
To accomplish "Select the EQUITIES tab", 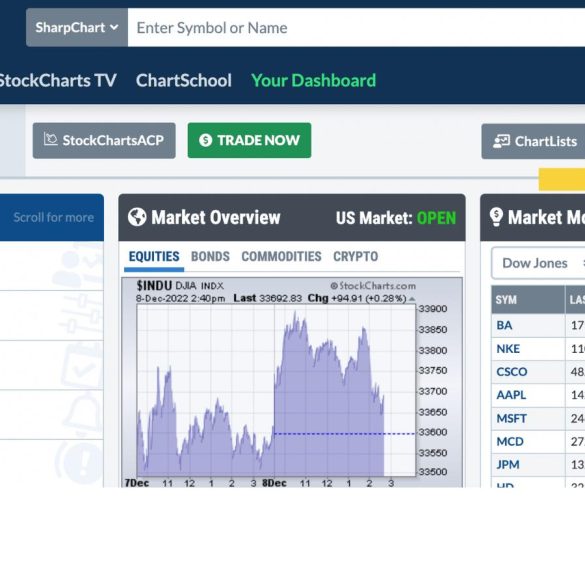I will click(x=154, y=257).
